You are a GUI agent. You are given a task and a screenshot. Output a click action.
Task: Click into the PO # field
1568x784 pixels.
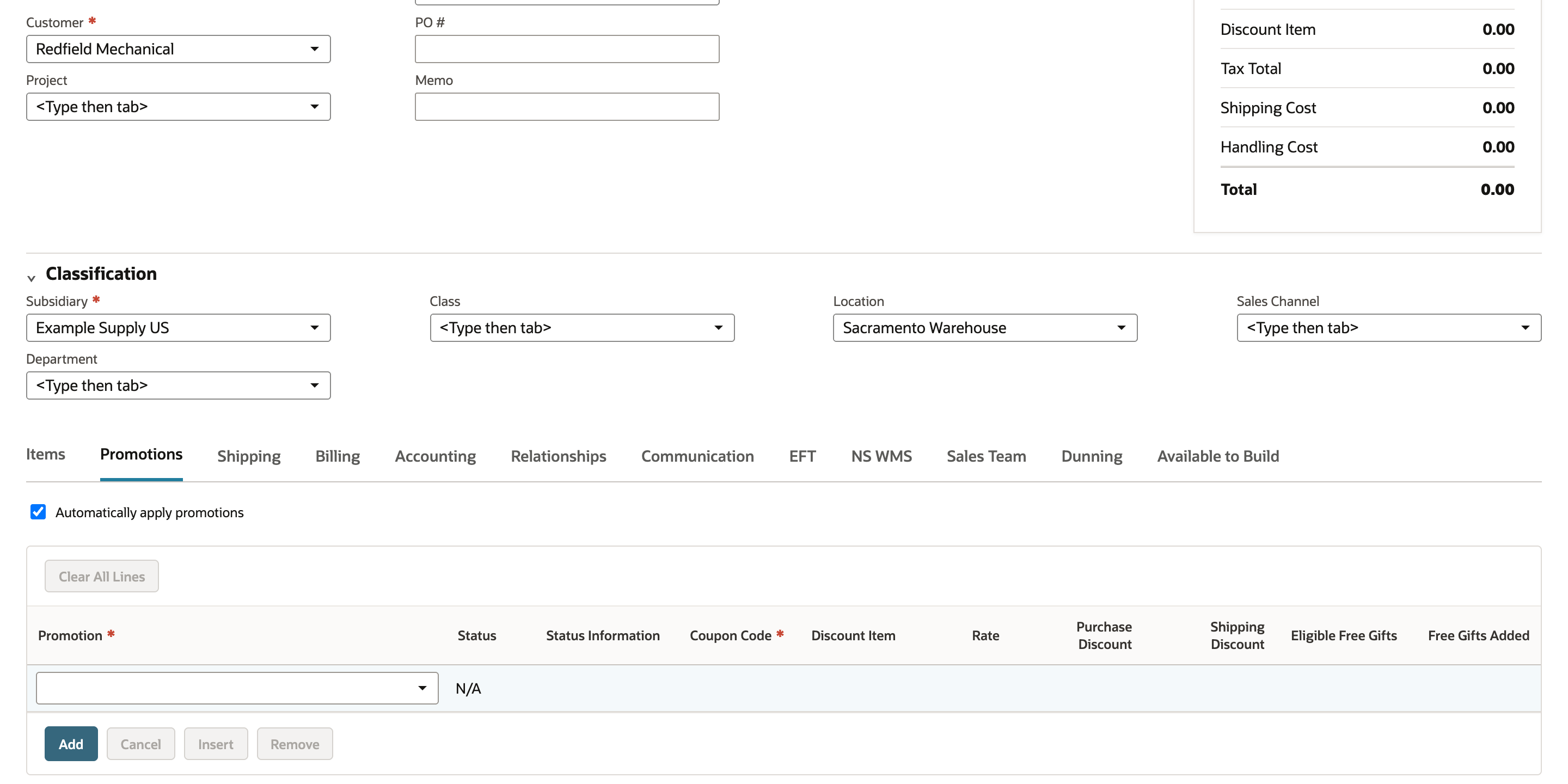click(x=567, y=48)
